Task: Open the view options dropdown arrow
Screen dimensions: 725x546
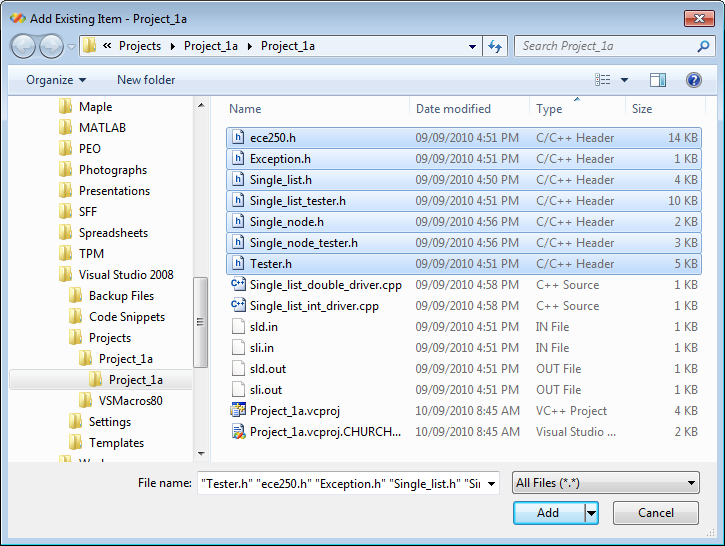Action: 625,80
